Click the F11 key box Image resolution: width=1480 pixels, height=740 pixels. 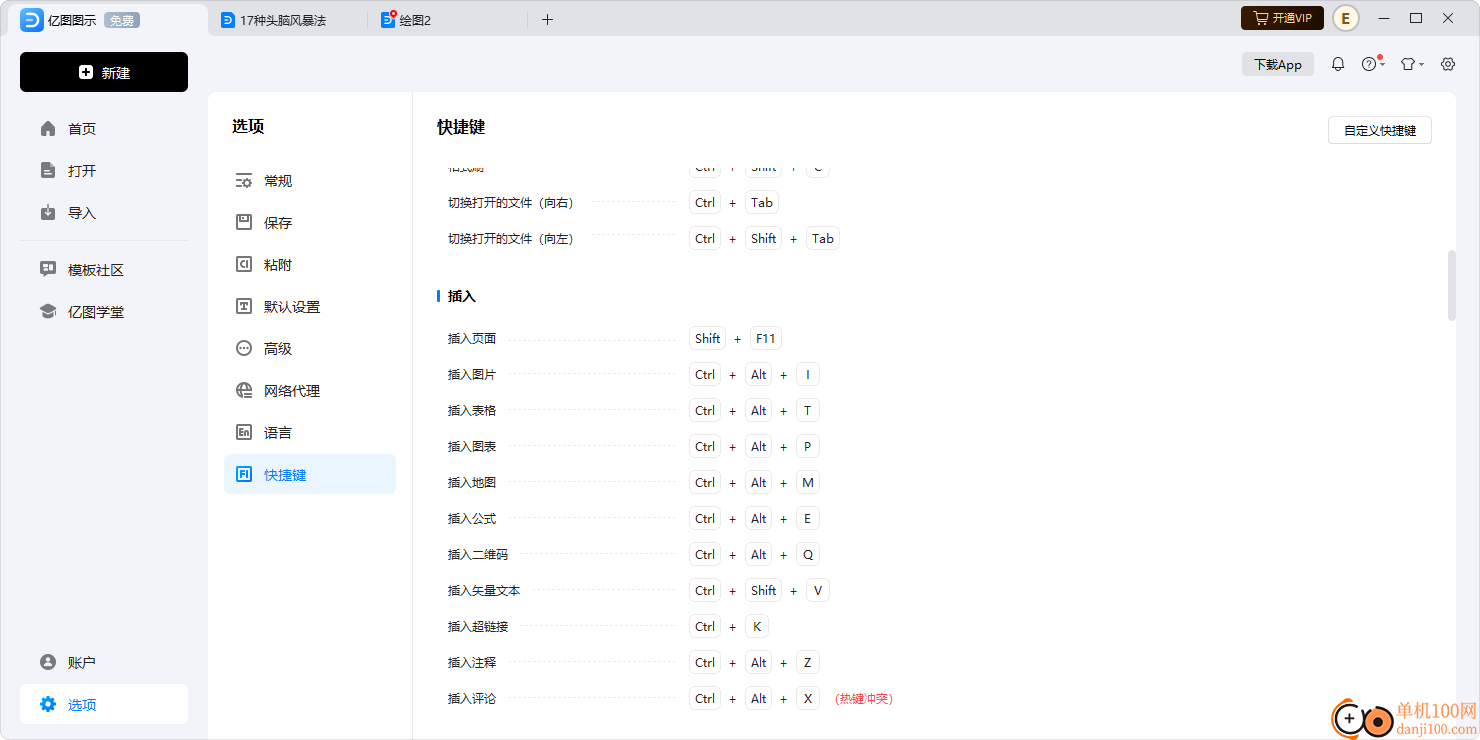(x=765, y=339)
